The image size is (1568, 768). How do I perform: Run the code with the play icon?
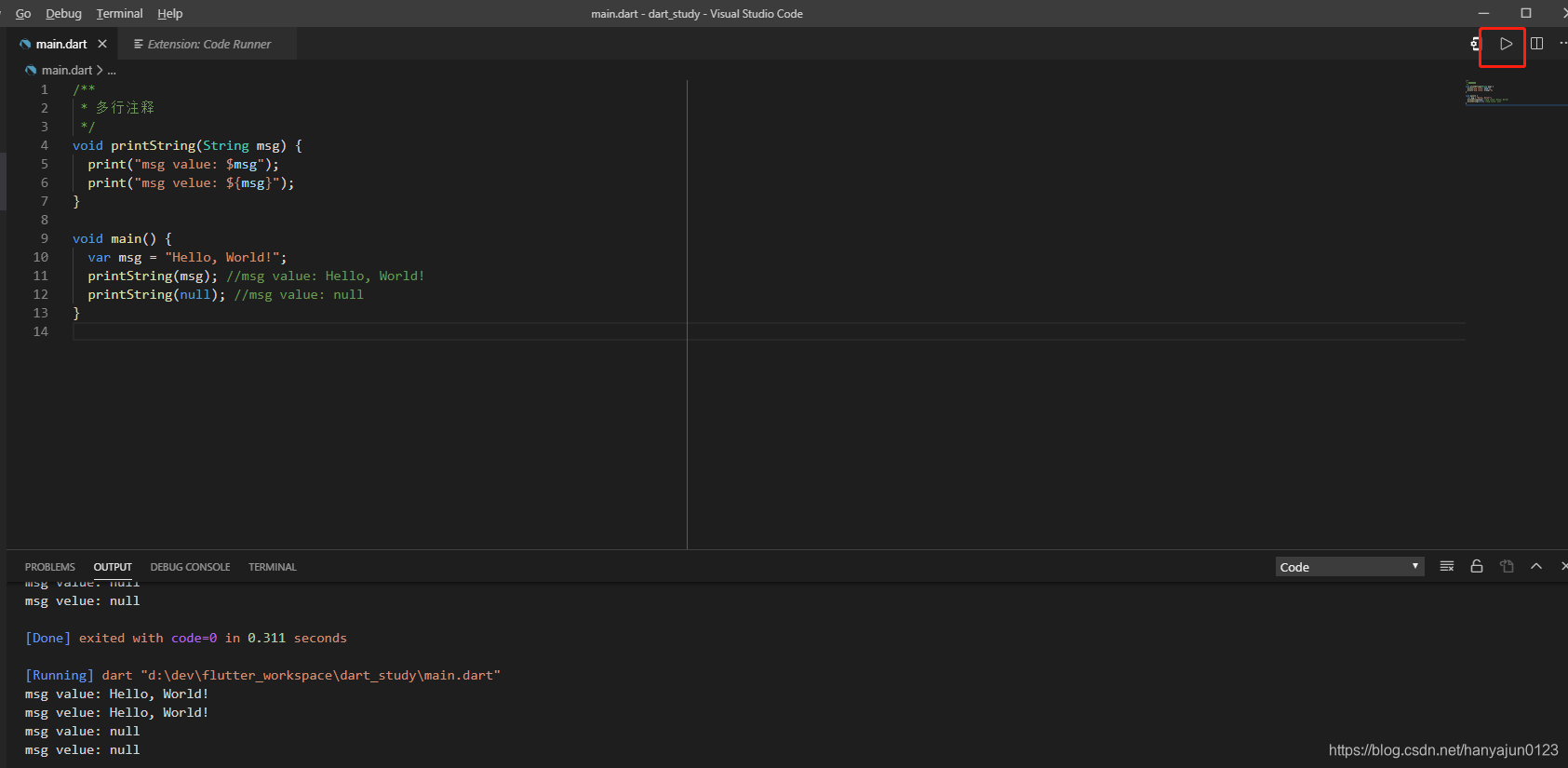1506,44
